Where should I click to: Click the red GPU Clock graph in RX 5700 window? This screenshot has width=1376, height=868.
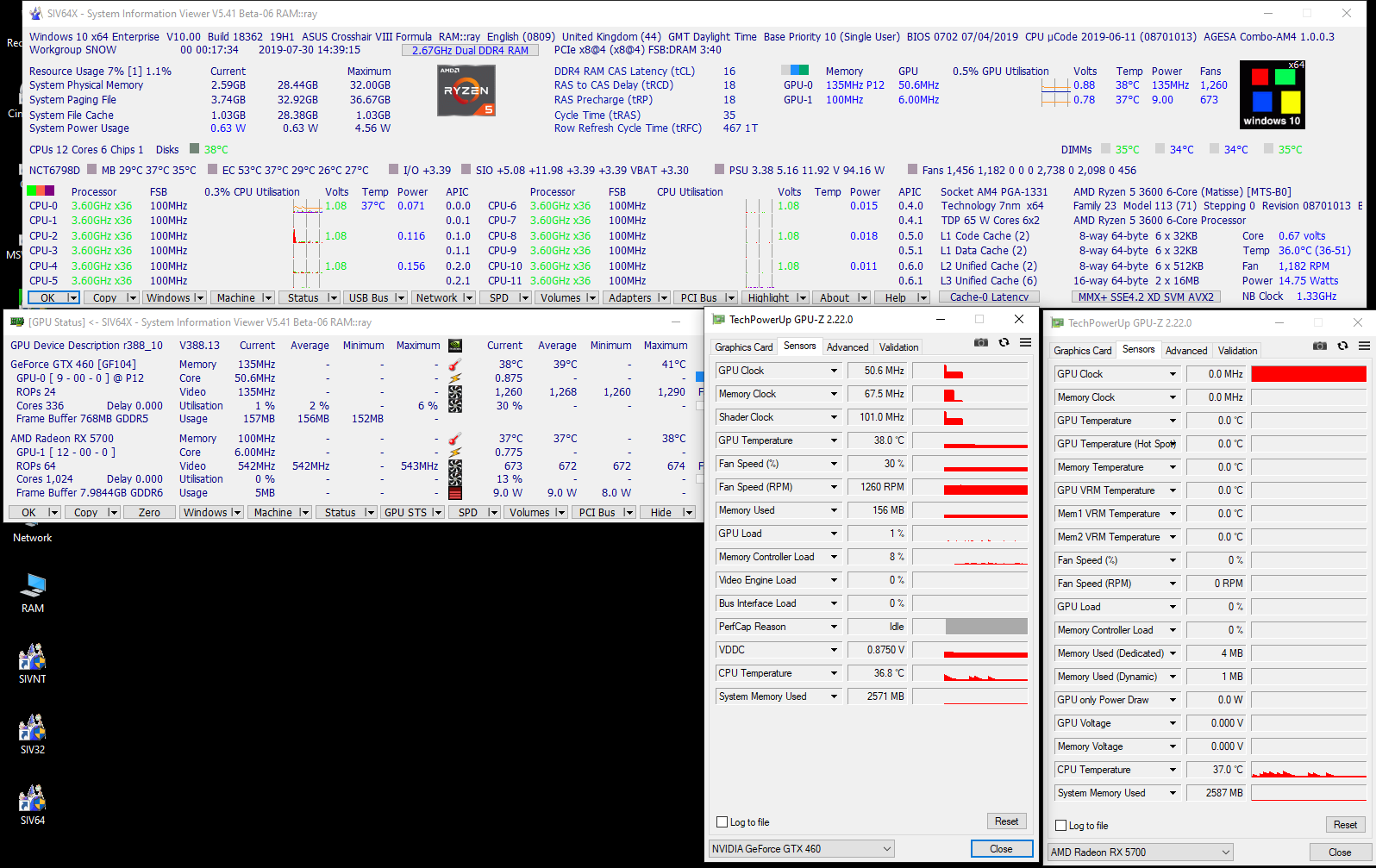pyautogui.click(x=1308, y=374)
